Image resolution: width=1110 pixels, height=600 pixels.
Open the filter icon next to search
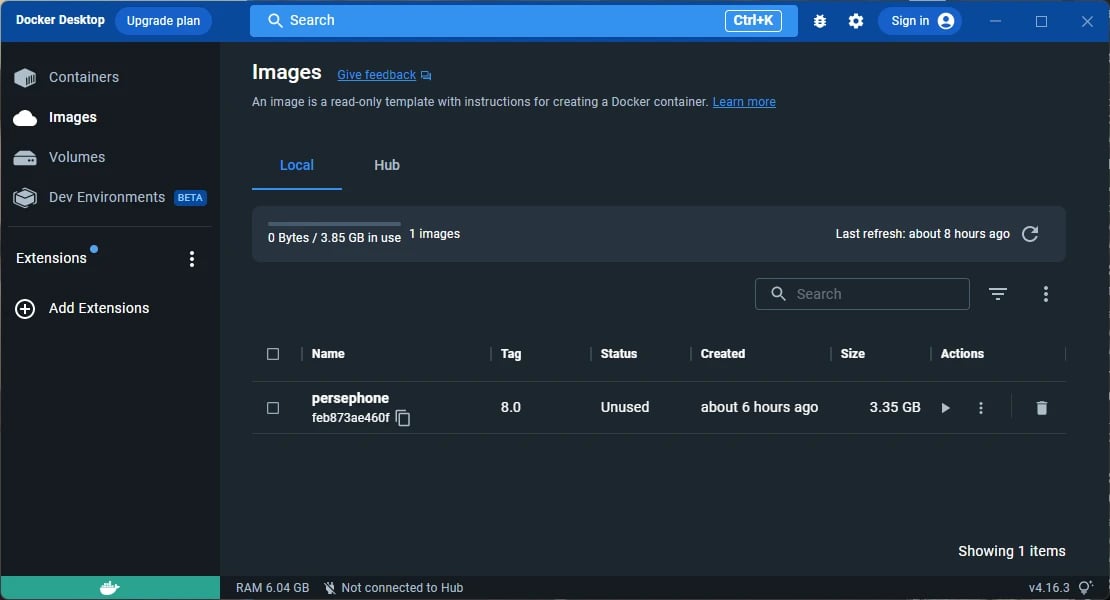click(x=997, y=294)
